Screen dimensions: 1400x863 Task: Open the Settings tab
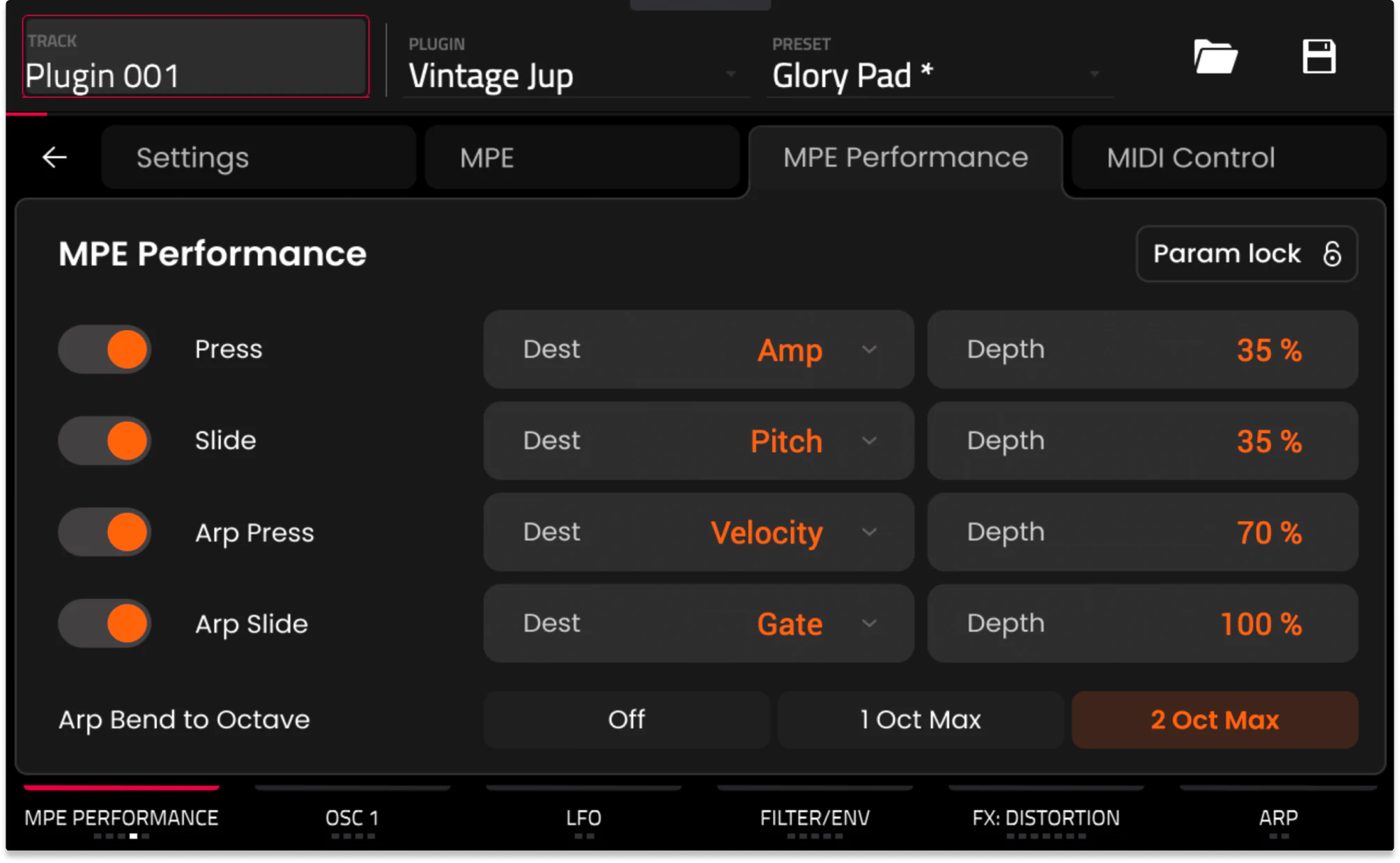click(x=259, y=158)
